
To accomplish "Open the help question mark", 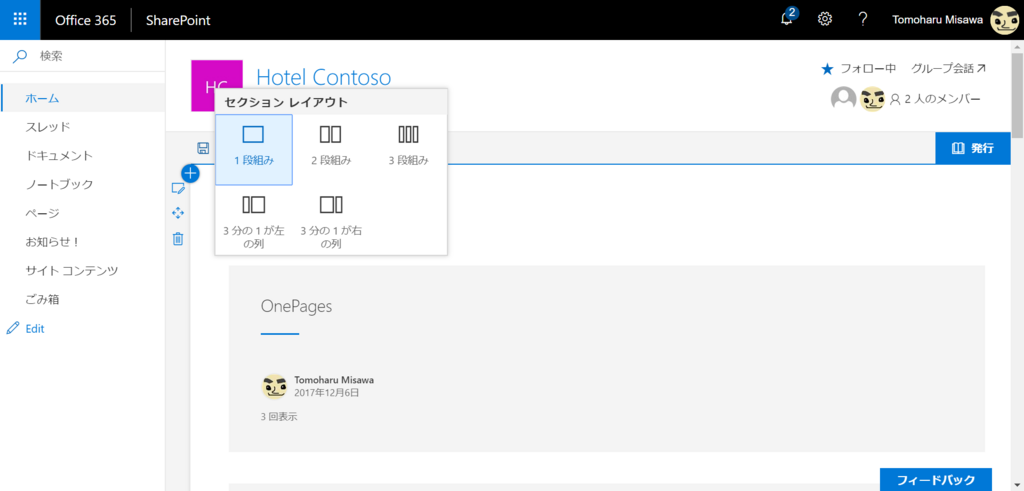I will coord(863,20).
